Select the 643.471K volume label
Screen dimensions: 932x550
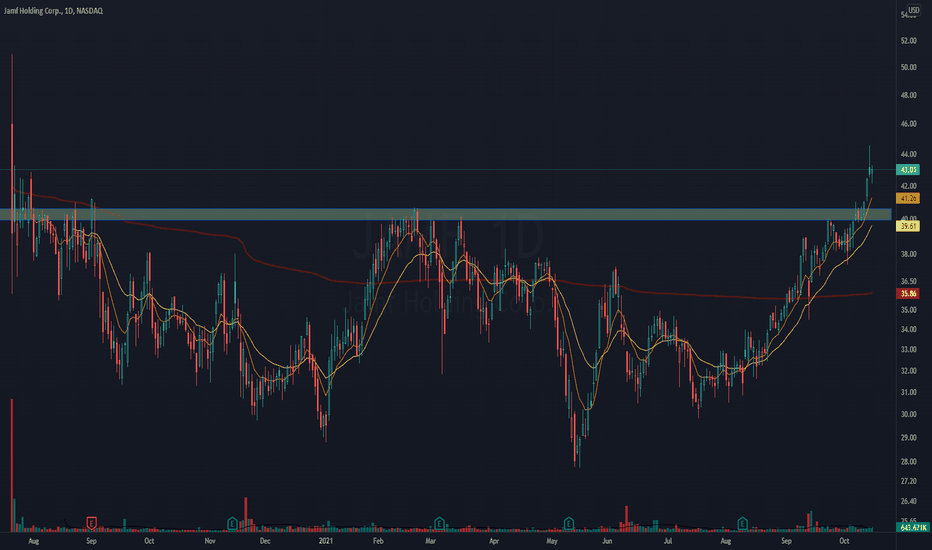click(x=913, y=527)
